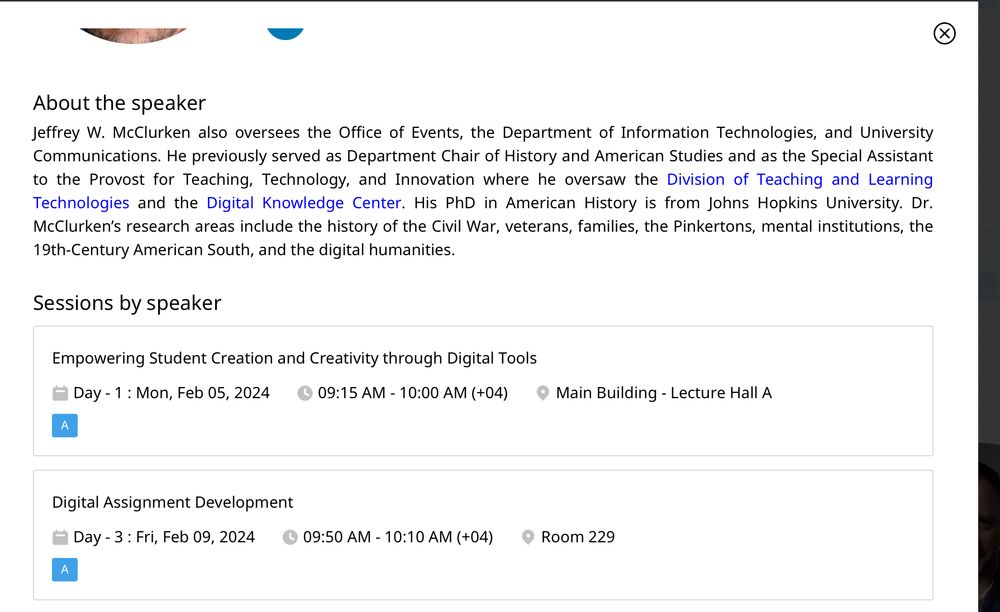This screenshot has width=1000, height=612.
Task: Click the Room 229 location text
Action: pos(578,537)
